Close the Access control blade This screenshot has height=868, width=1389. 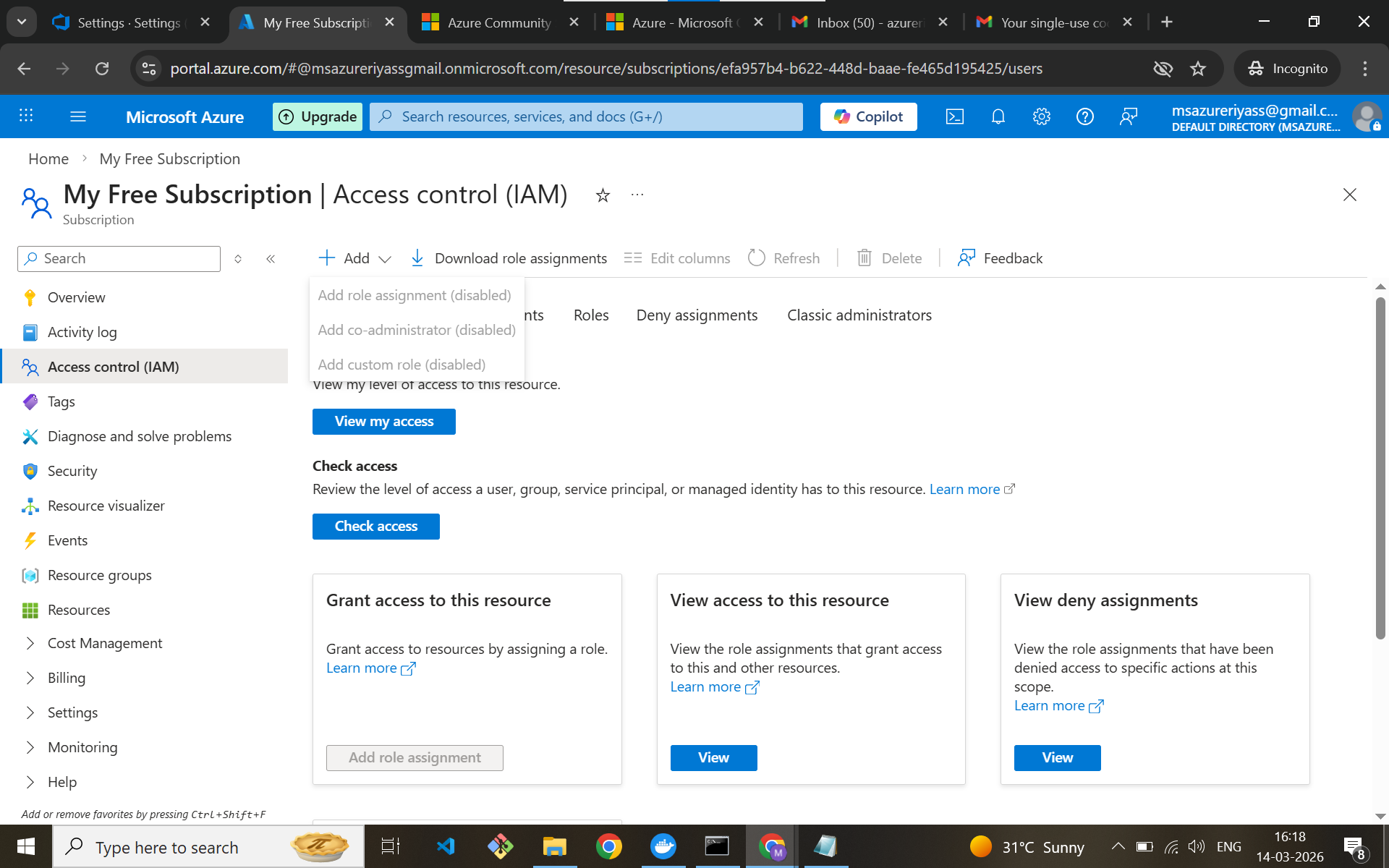click(x=1350, y=195)
